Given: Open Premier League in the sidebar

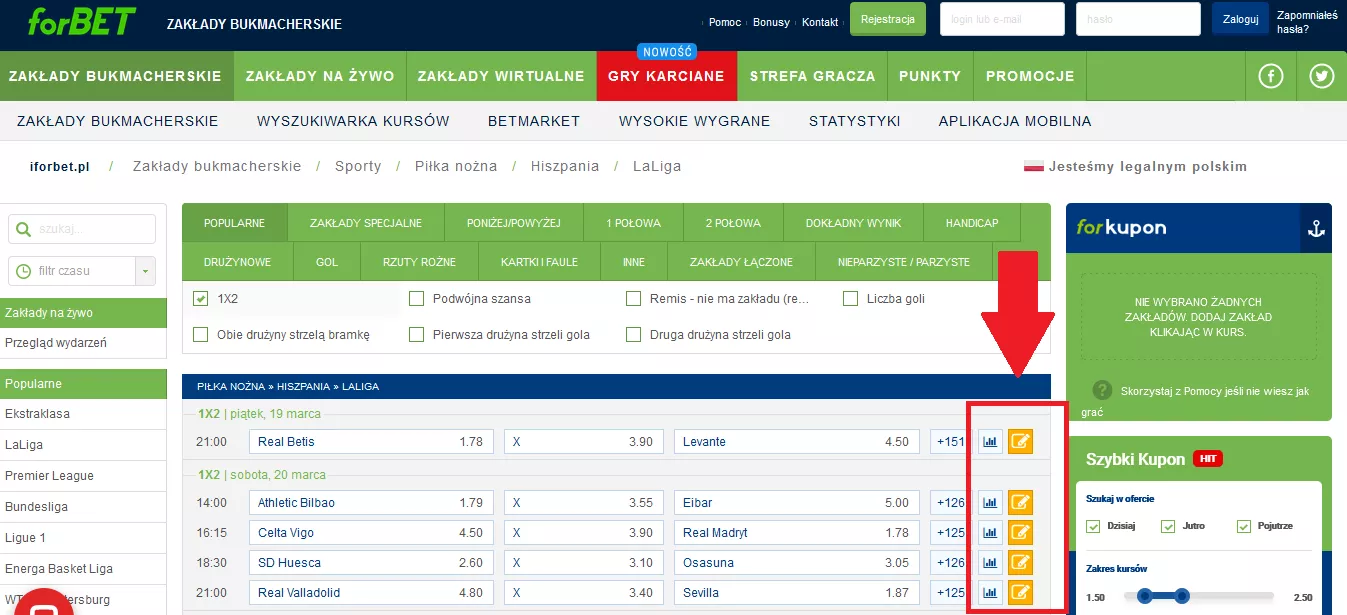Looking at the screenshot, I should coord(83,476).
